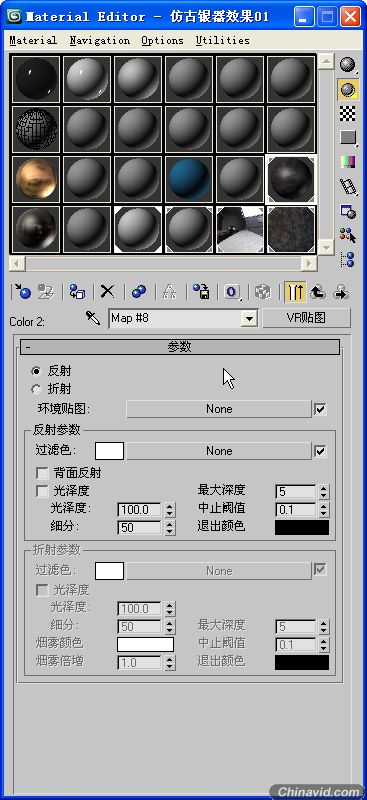367x800 pixels.
Task: Select the glossy black sample sphere slot
Action: (x=35, y=78)
